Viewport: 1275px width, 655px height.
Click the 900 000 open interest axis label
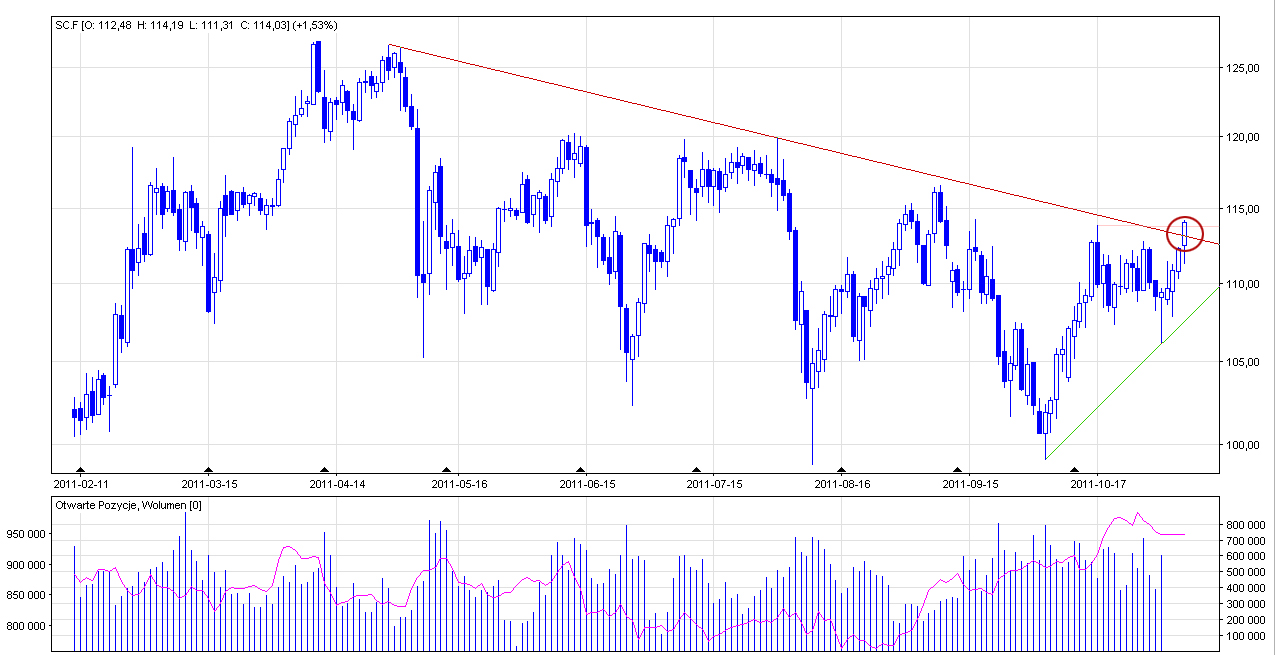point(25,565)
